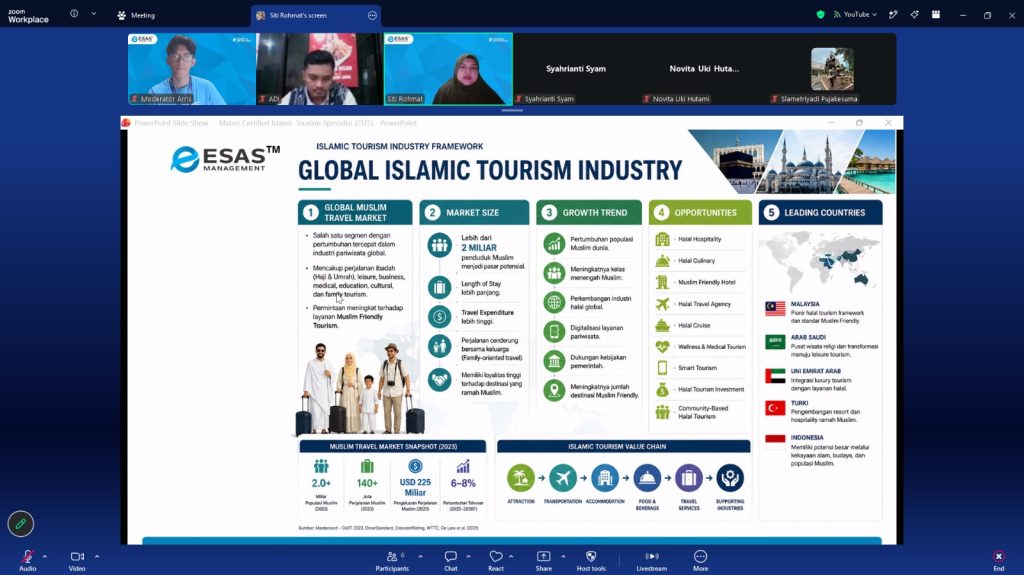Click the '2 MILIAR' text on slide

pos(479,248)
